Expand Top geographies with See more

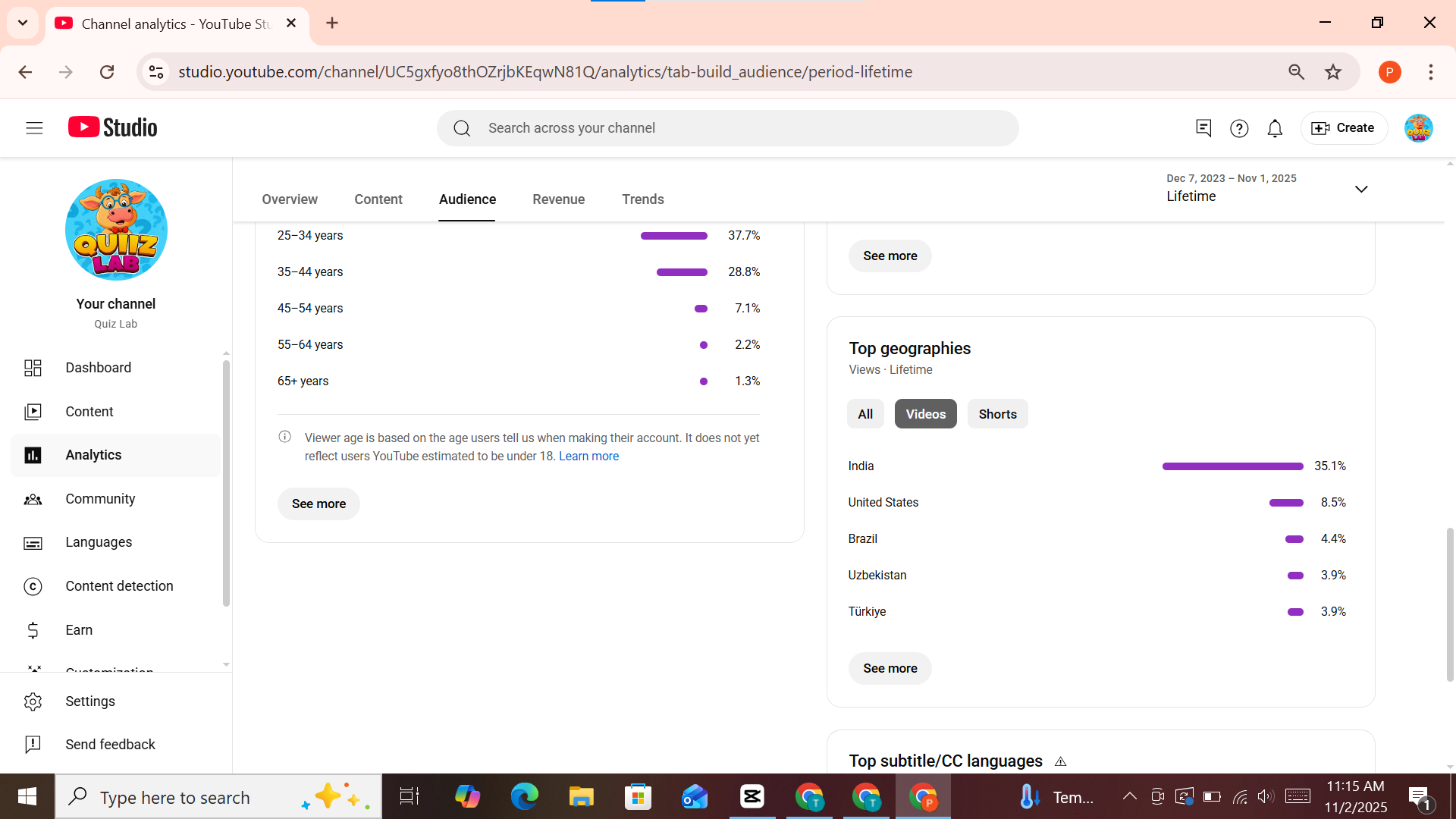pyautogui.click(x=890, y=668)
